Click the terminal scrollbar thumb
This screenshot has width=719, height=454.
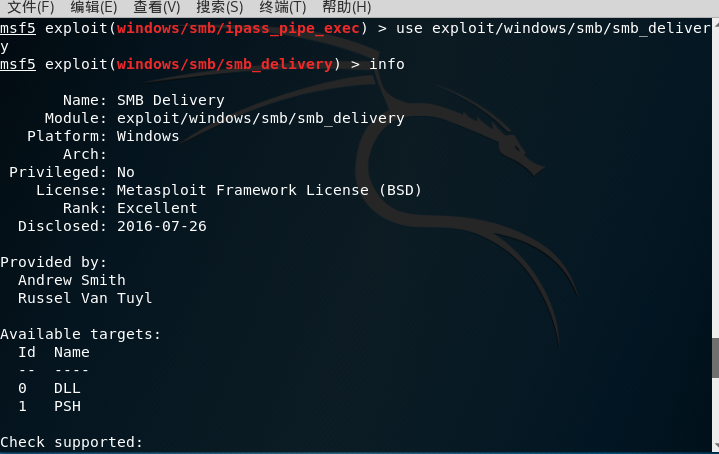click(714, 358)
